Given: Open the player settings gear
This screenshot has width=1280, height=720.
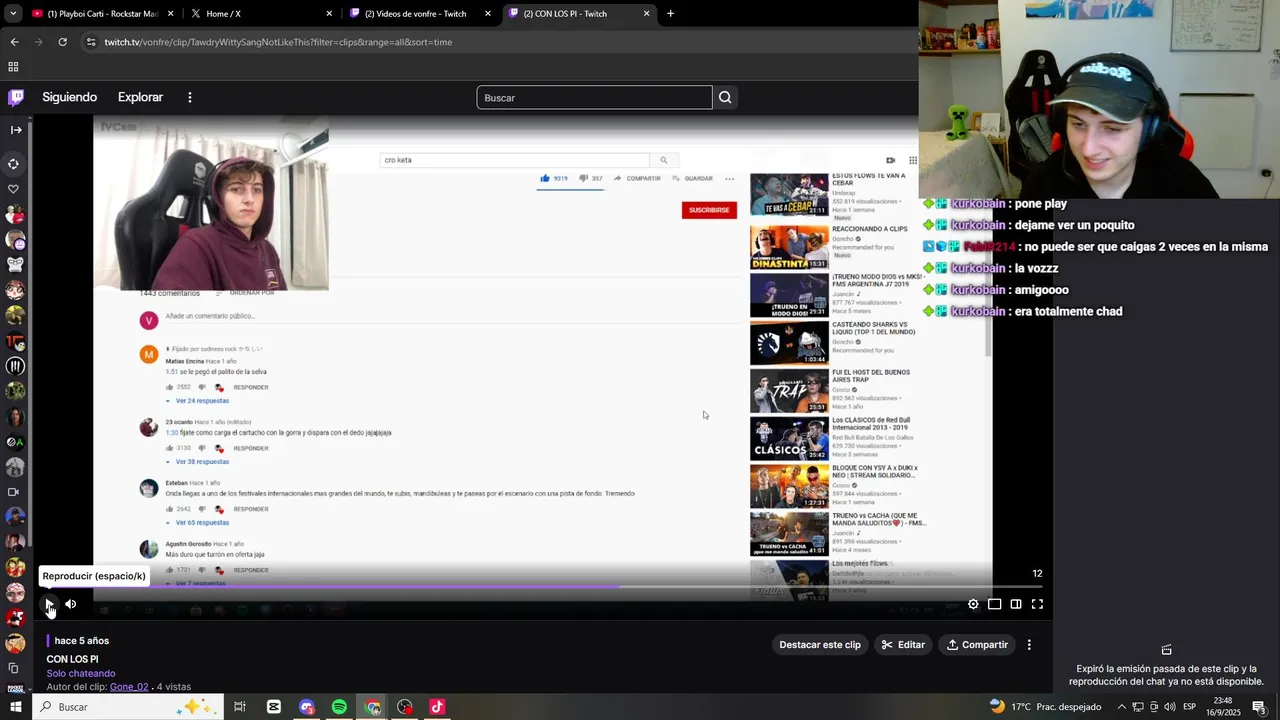Looking at the screenshot, I should tap(973, 604).
